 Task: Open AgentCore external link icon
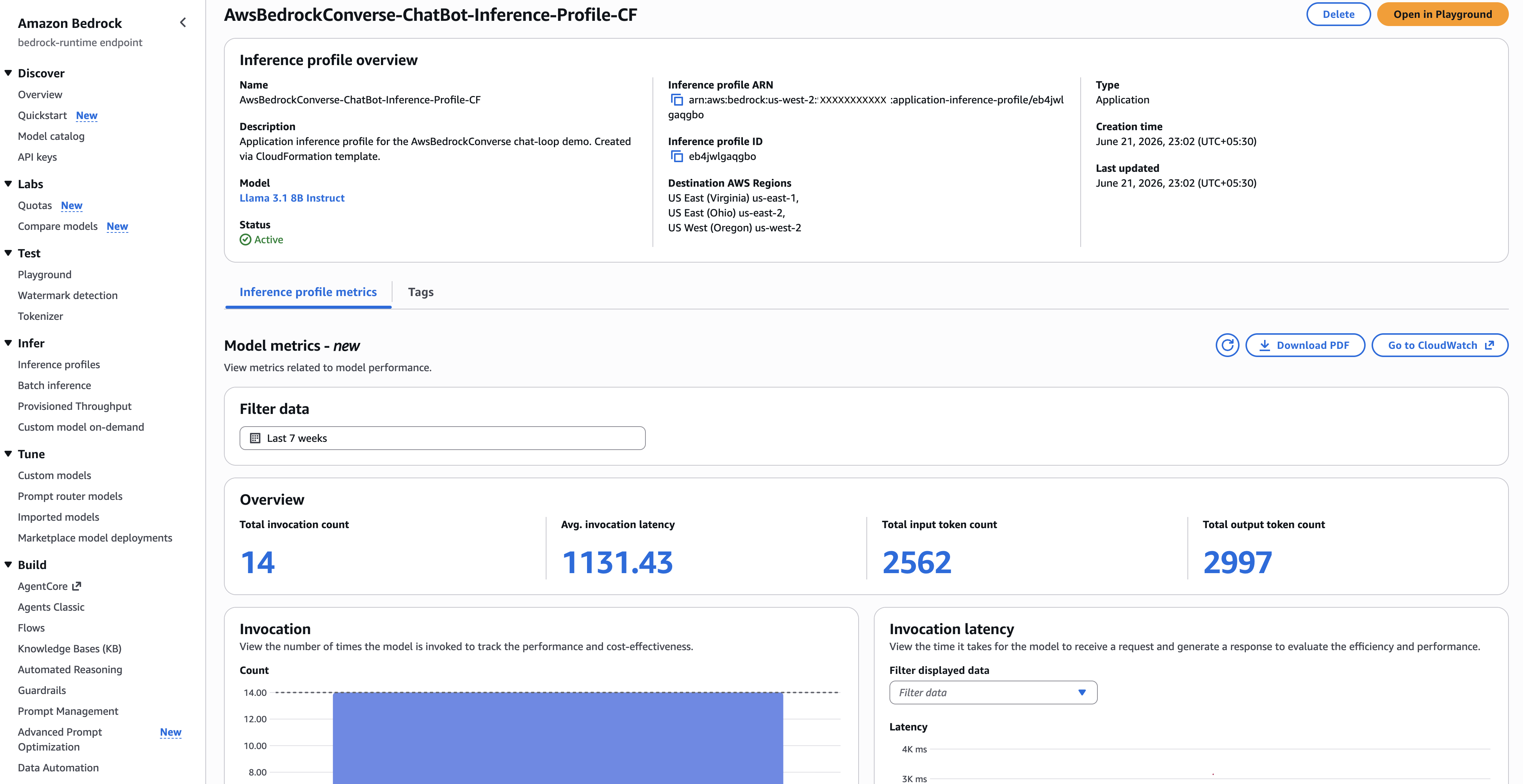[x=76, y=586]
